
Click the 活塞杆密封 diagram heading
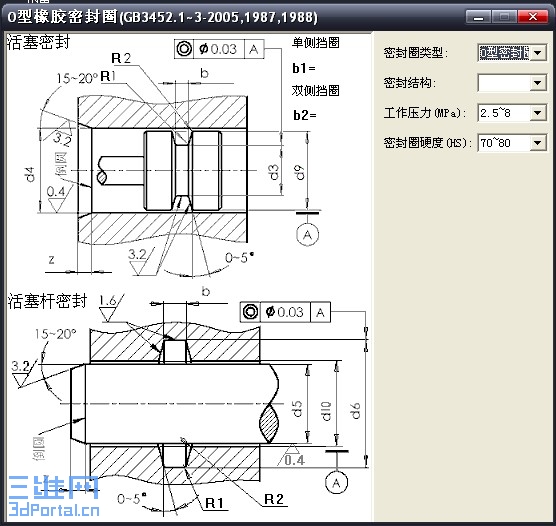(x=47, y=301)
